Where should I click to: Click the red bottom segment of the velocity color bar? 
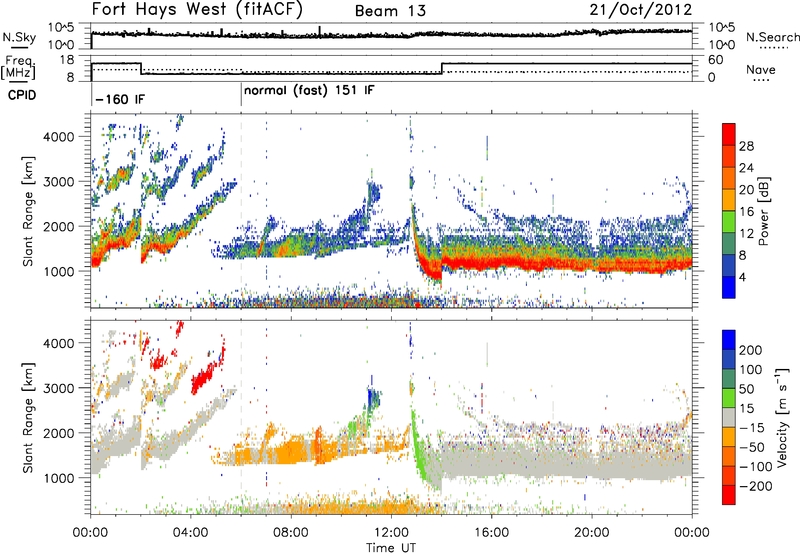pos(729,495)
